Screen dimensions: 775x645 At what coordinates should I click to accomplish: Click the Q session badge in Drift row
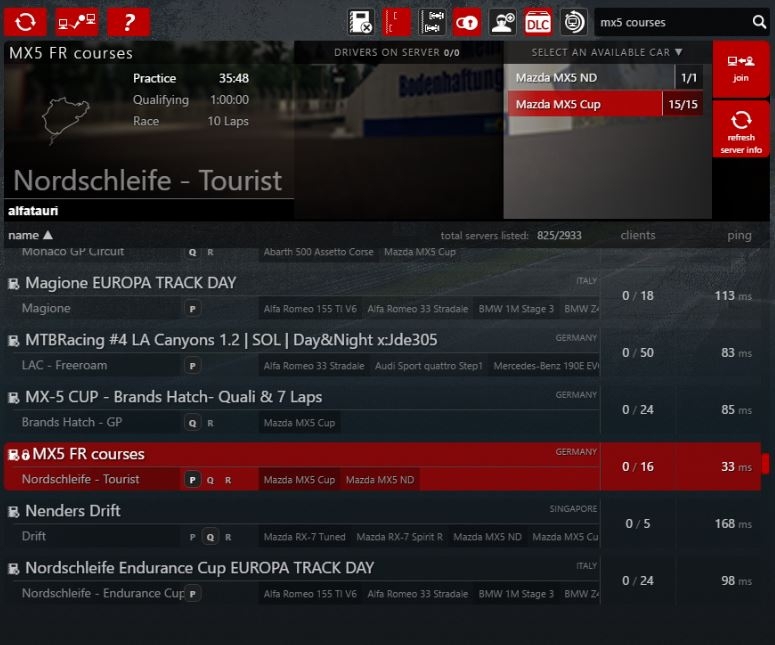(211, 537)
